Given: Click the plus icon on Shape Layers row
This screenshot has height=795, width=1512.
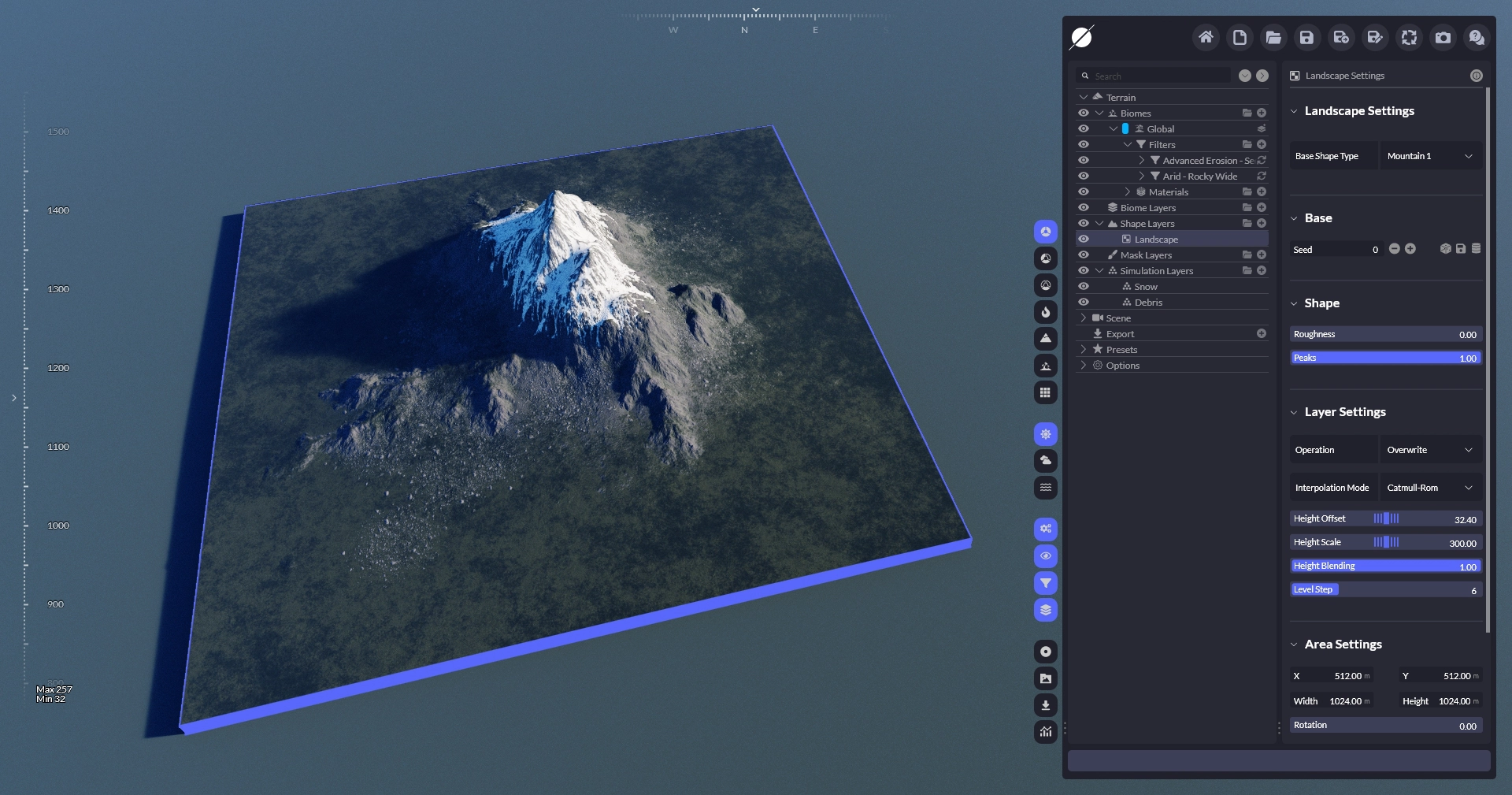Looking at the screenshot, I should pyautogui.click(x=1262, y=224).
